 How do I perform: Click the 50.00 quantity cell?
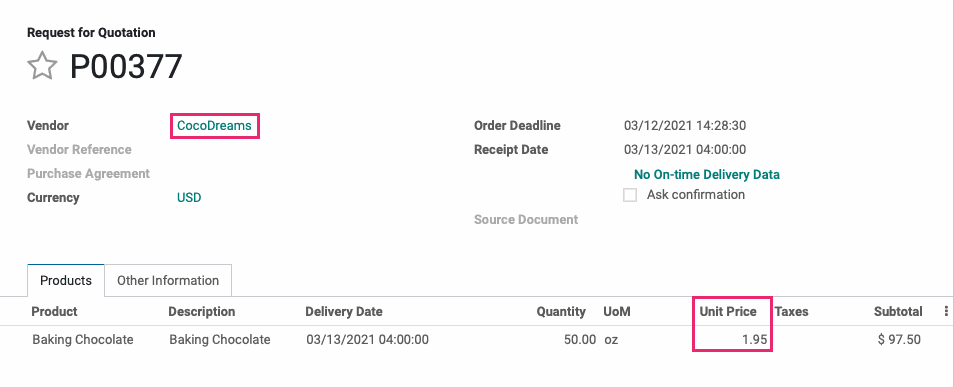[x=580, y=340]
